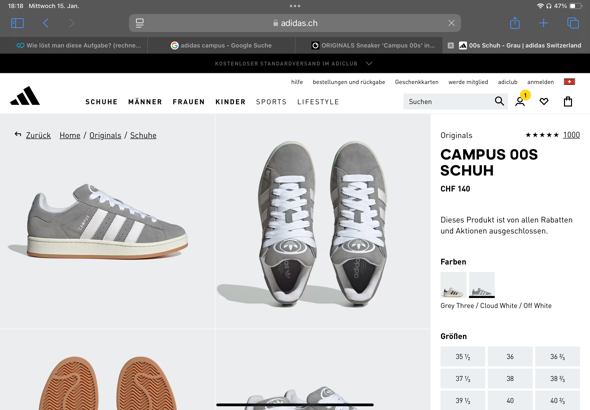Select size 40
This screenshot has height=410, width=590.
coord(510,401)
